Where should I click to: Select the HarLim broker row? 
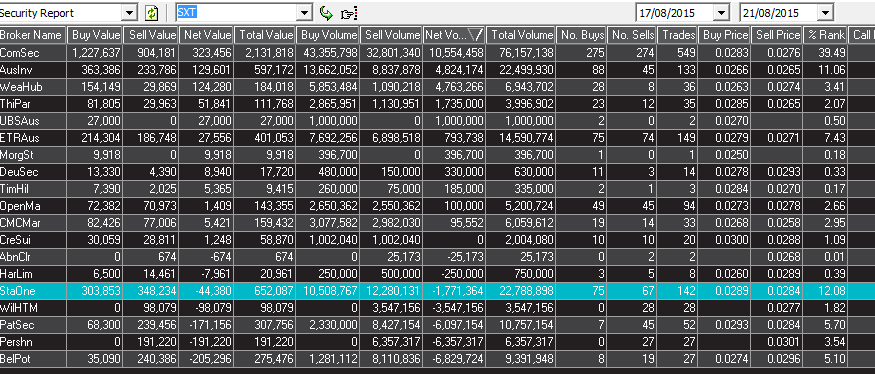coord(438,274)
